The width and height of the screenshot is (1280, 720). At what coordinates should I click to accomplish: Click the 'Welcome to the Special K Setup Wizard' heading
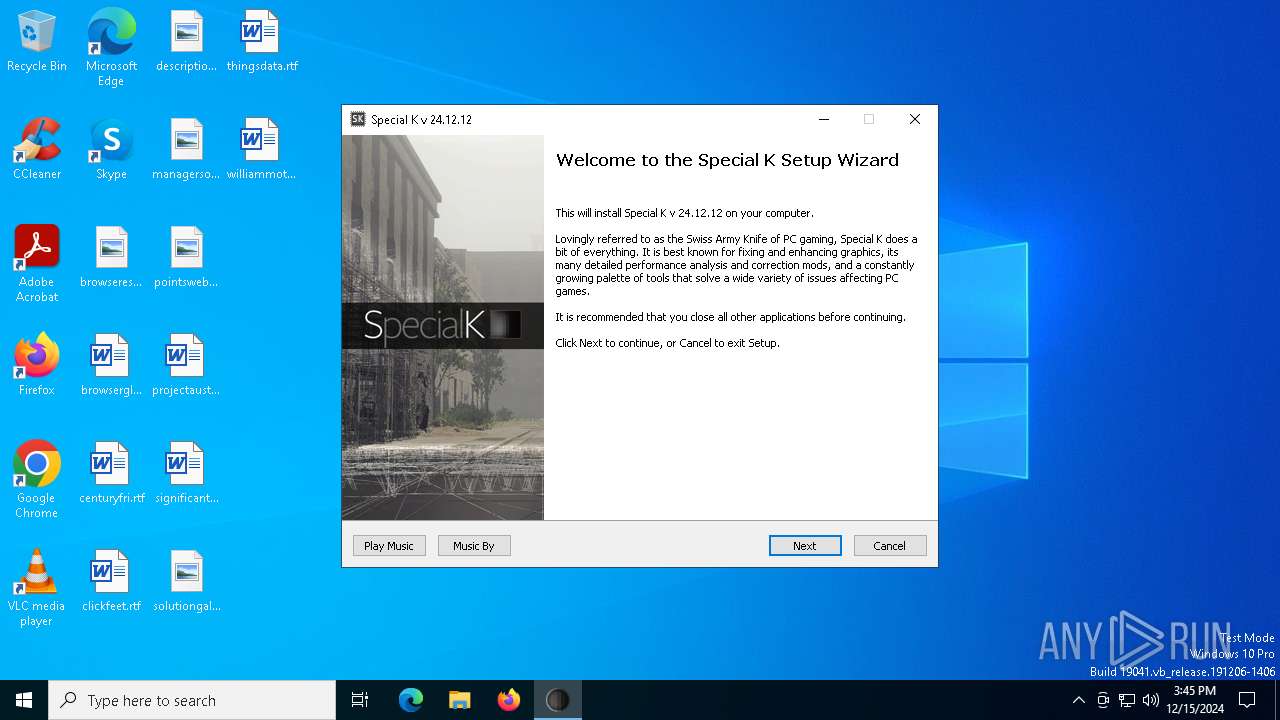(x=727, y=160)
